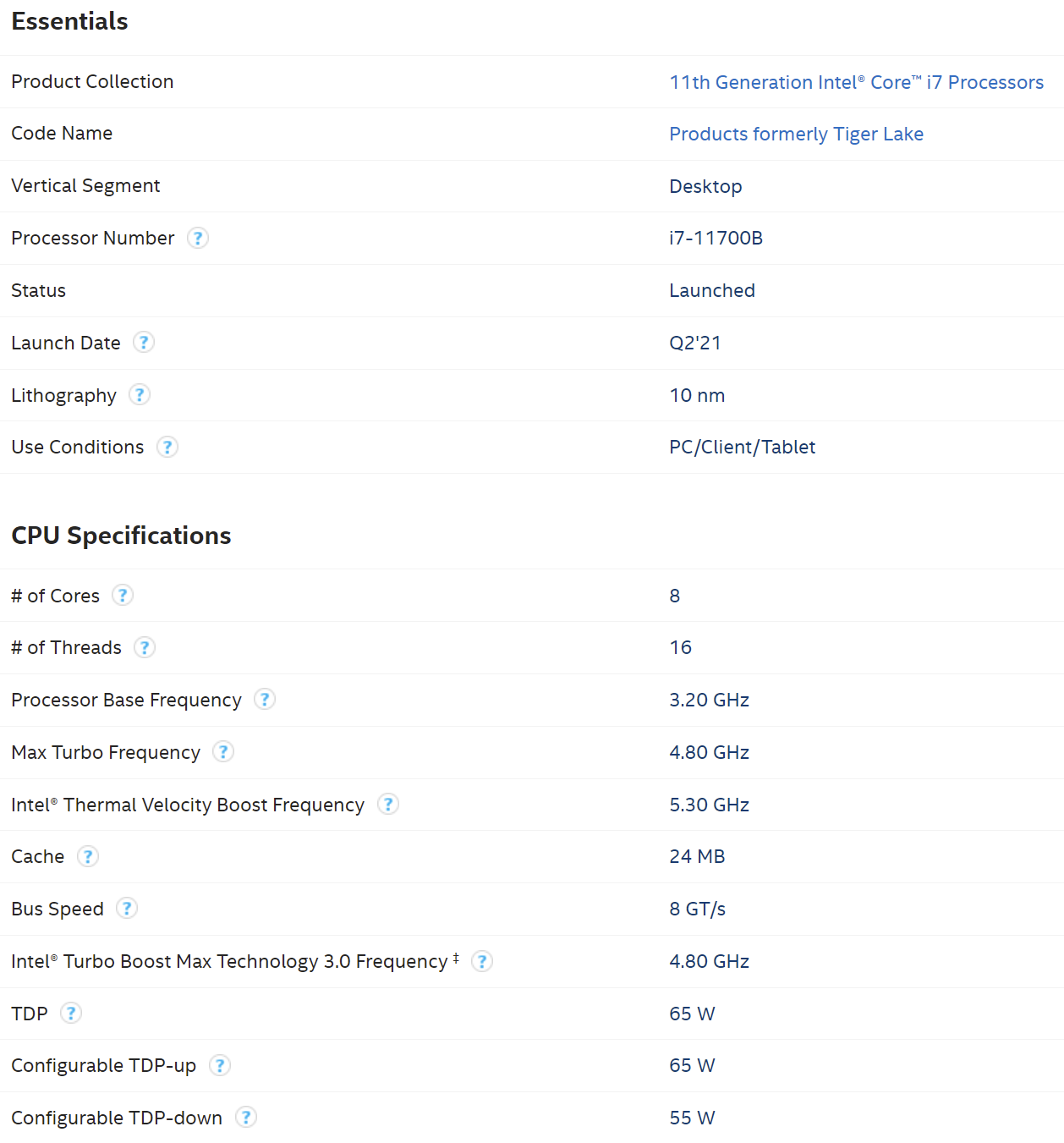Click the Processor Base Frequency help icon

264,700
